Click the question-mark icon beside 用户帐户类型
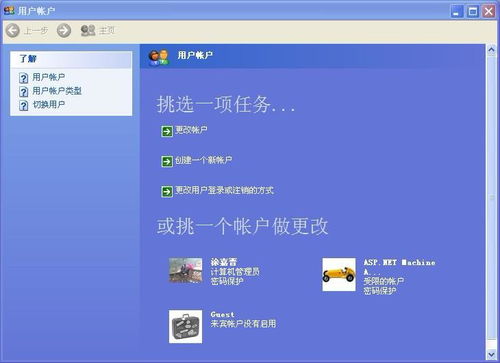 pyautogui.click(x=23, y=92)
